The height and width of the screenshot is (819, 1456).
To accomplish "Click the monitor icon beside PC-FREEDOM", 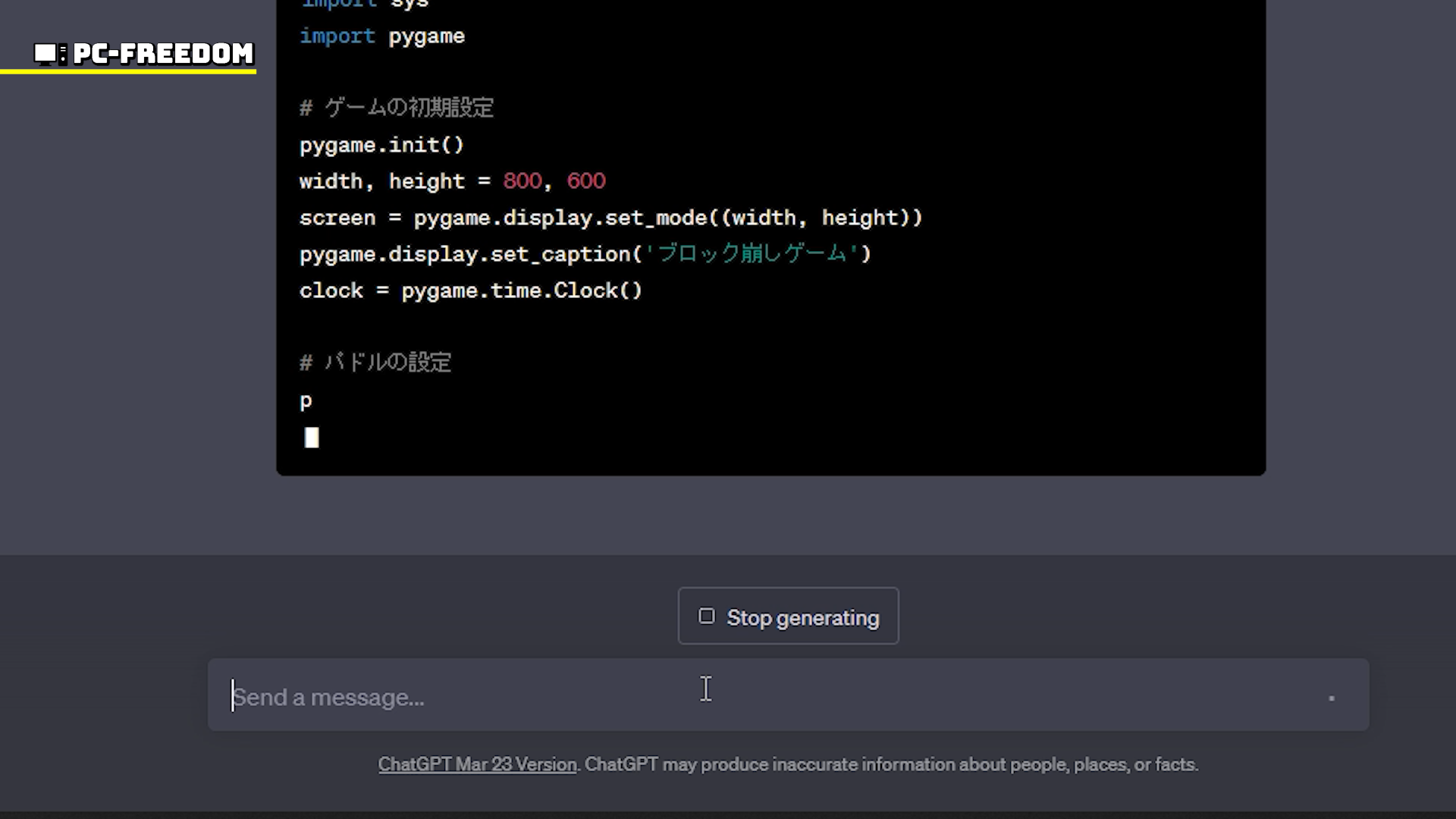I will click(x=47, y=53).
